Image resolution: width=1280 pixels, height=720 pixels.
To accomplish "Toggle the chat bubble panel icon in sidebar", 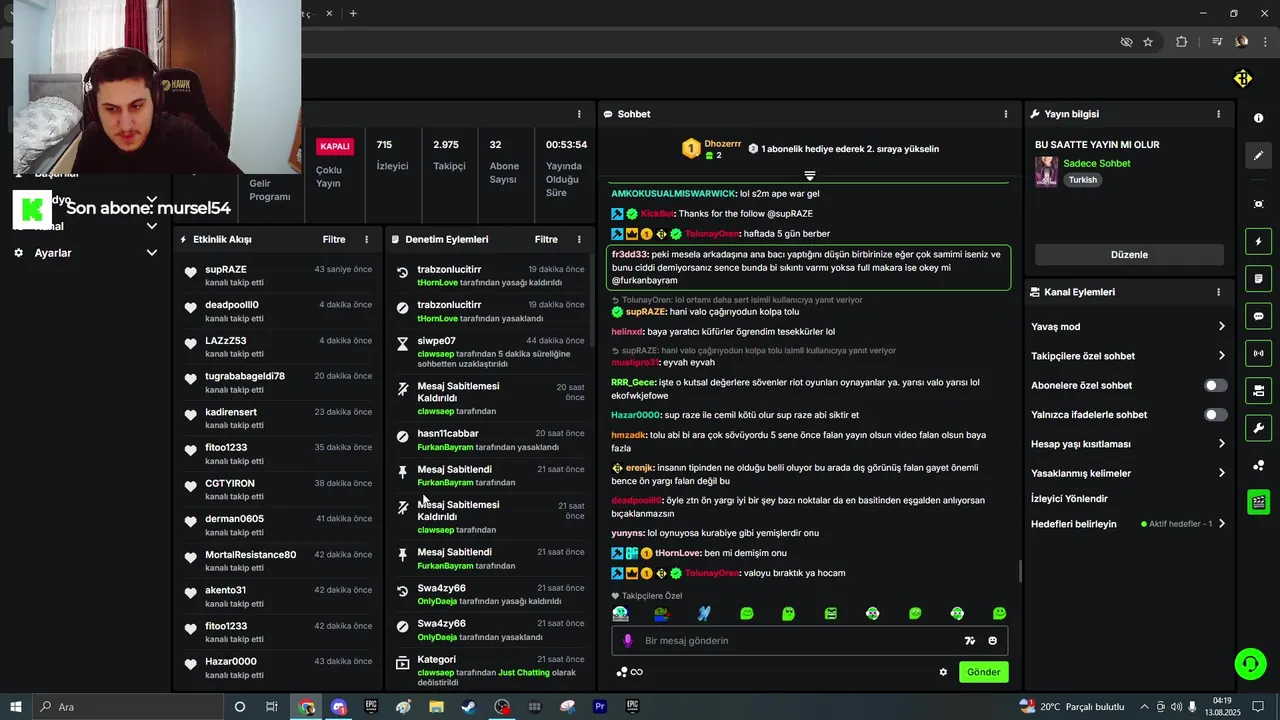I will (x=1258, y=316).
